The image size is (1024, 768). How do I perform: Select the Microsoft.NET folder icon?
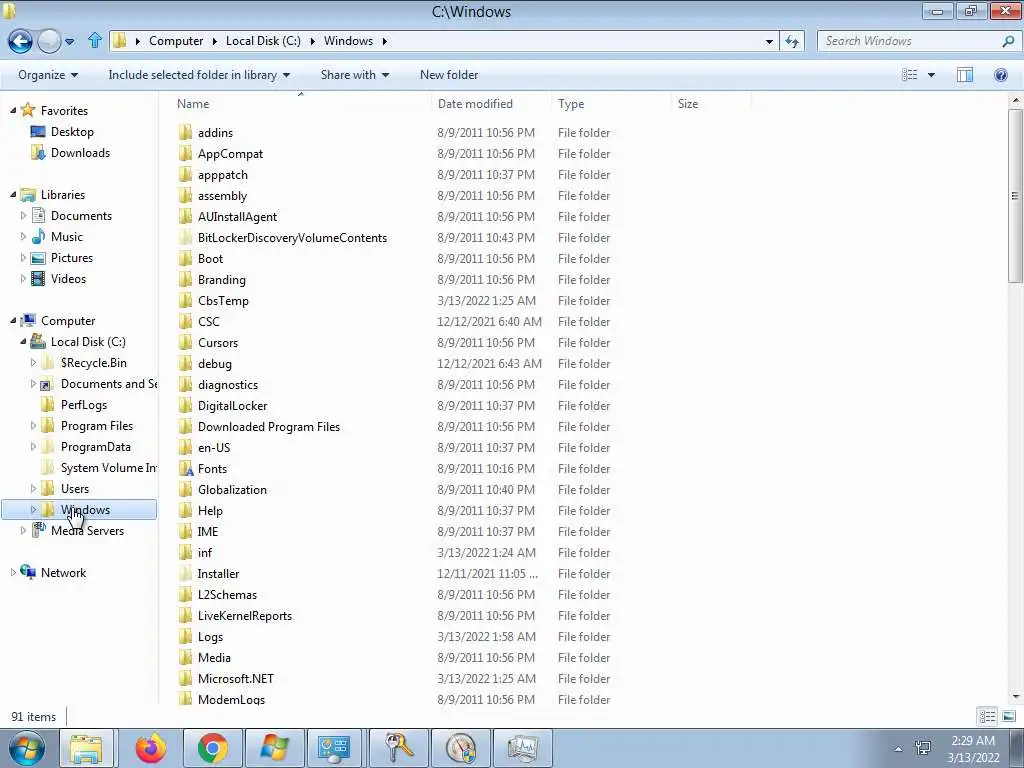[x=185, y=679]
